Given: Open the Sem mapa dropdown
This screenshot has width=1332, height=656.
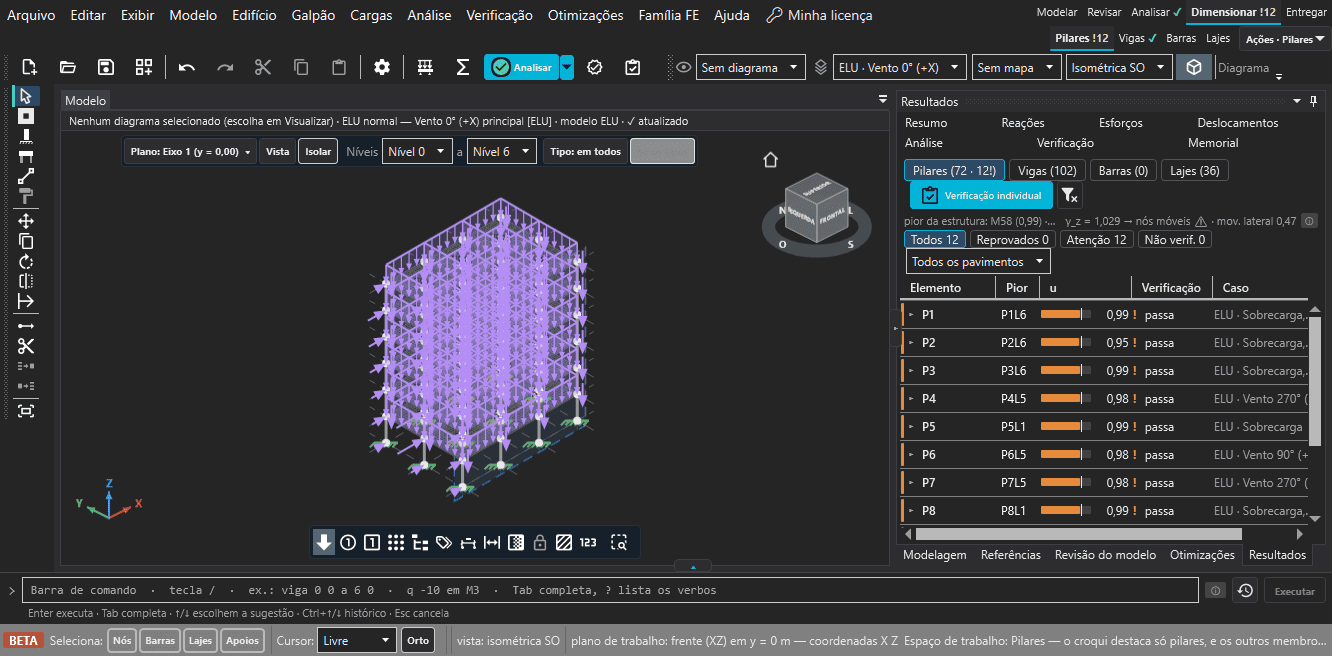Looking at the screenshot, I should 1016,67.
